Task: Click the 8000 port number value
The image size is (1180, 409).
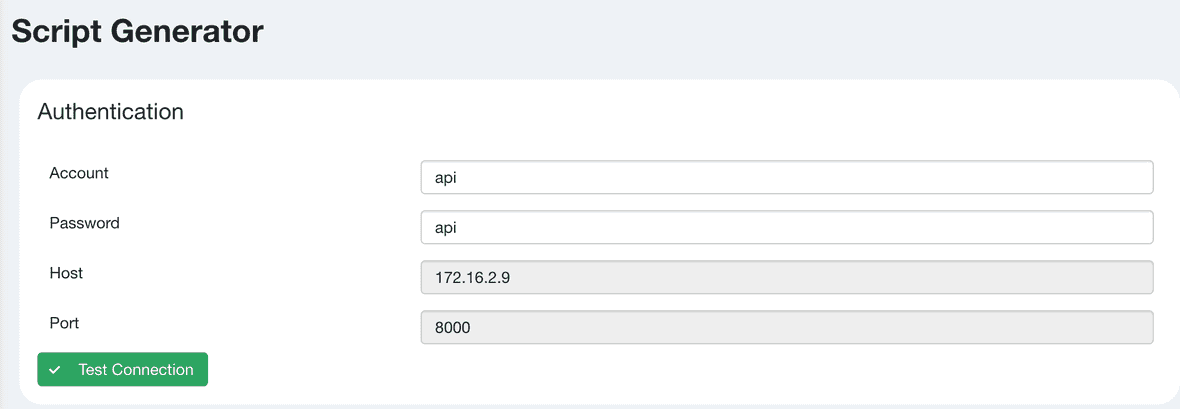Action: (x=453, y=328)
